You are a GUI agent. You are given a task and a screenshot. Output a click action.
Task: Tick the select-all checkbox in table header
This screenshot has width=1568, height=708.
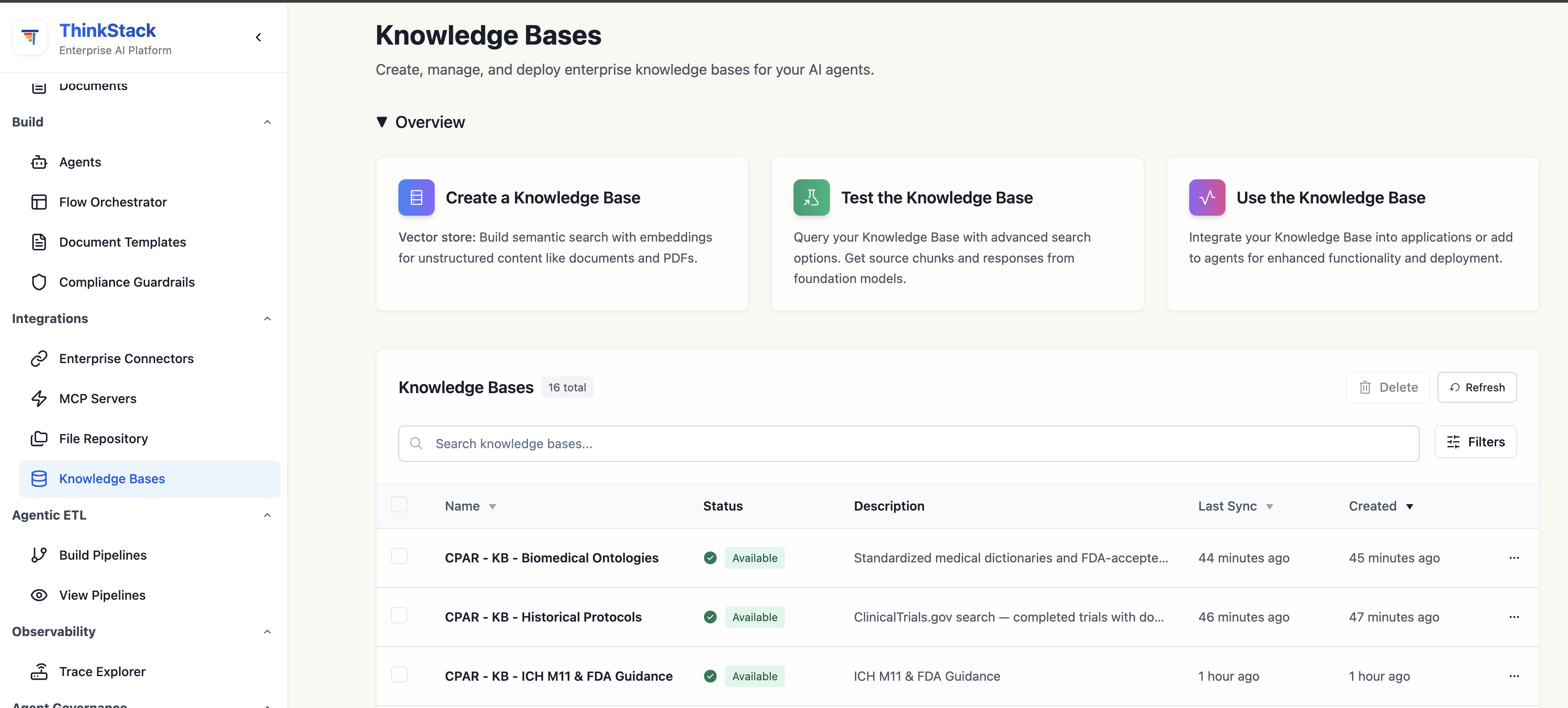pyautogui.click(x=399, y=505)
